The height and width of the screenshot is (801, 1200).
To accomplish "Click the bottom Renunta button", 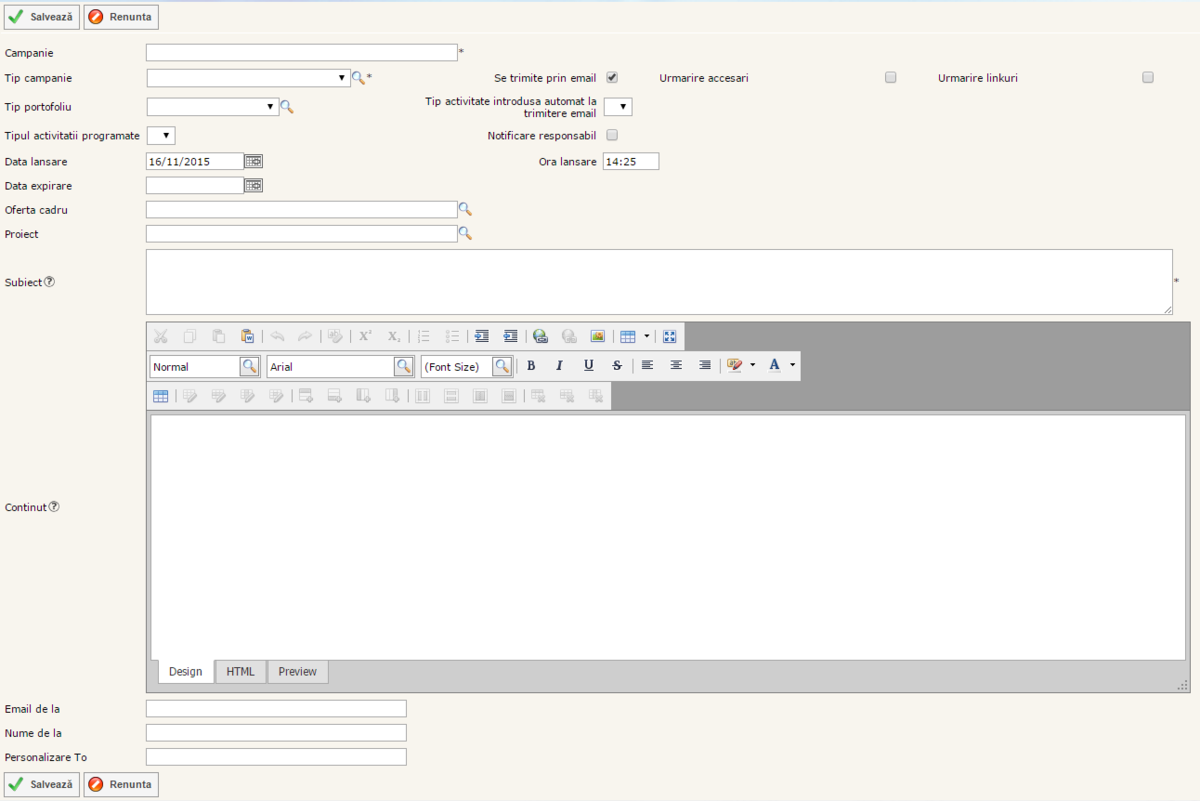I will pos(121,784).
